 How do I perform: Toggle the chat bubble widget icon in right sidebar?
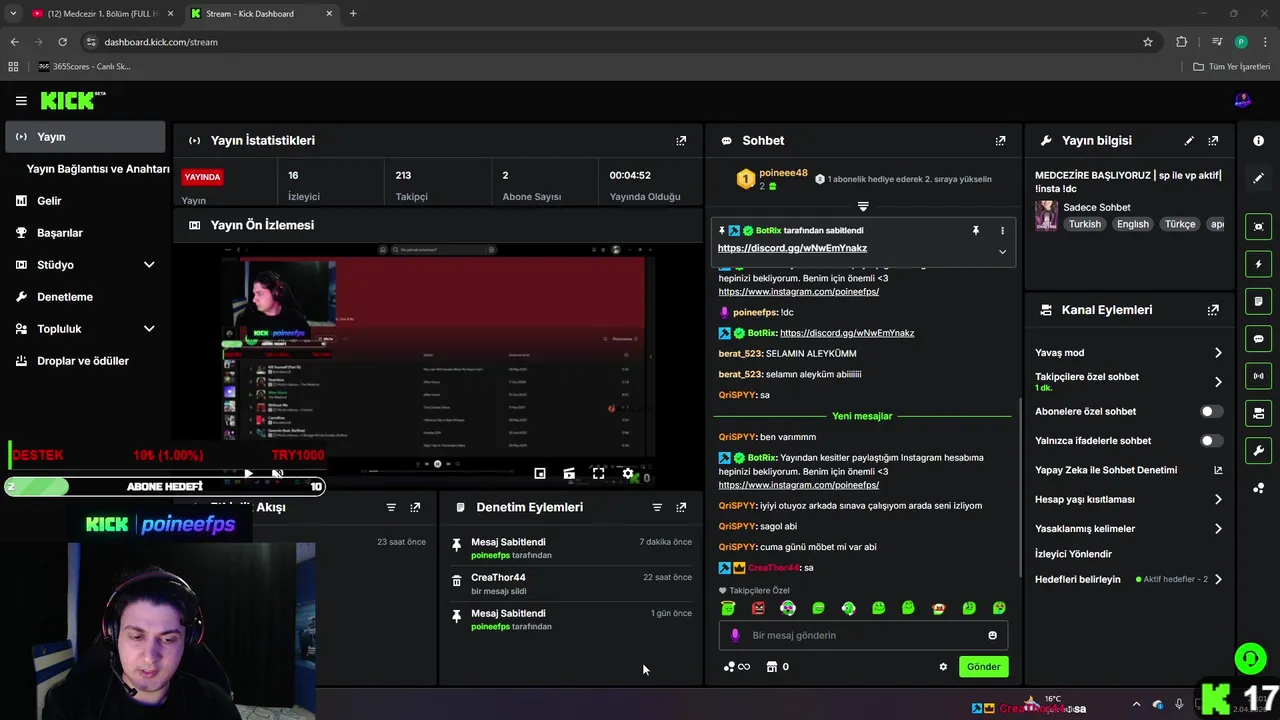coord(1259,339)
